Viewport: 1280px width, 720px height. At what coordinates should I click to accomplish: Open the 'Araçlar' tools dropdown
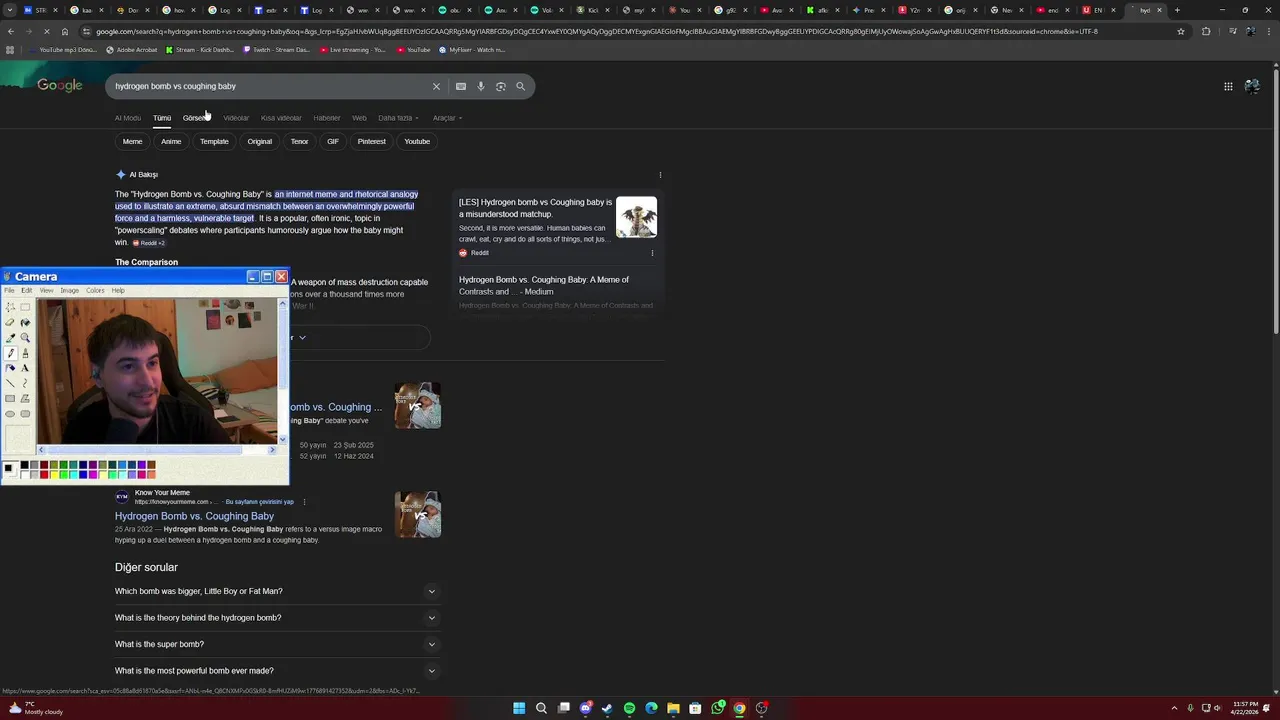(x=447, y=118)
